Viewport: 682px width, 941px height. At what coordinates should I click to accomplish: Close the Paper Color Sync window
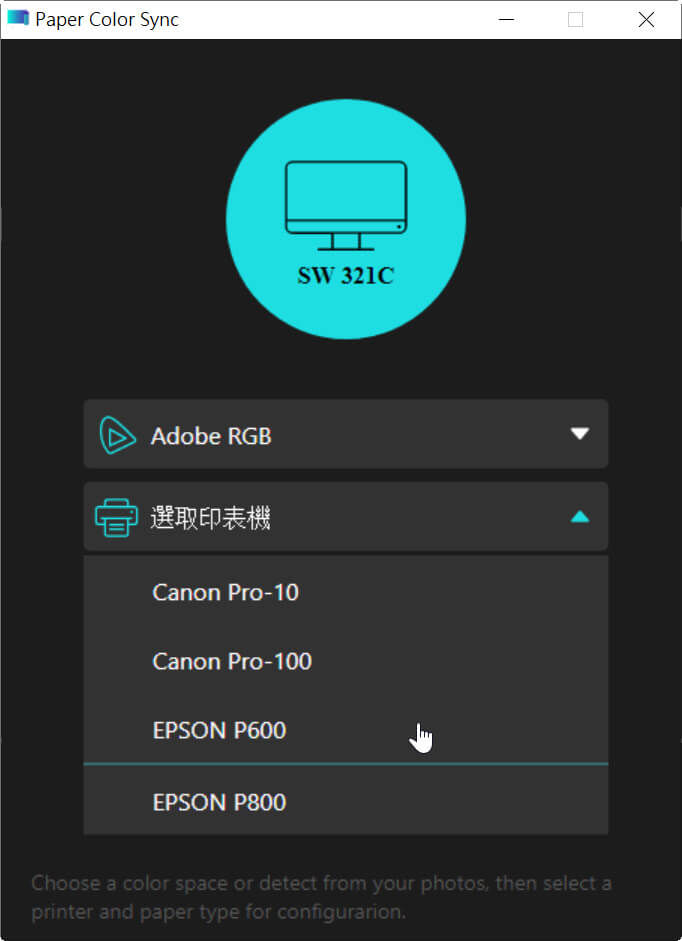click(646, 19)
